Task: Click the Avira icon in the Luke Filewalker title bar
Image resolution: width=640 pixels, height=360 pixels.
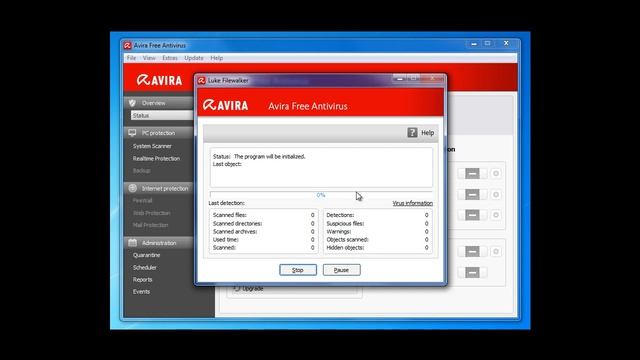Action: [x=202, y=80]
